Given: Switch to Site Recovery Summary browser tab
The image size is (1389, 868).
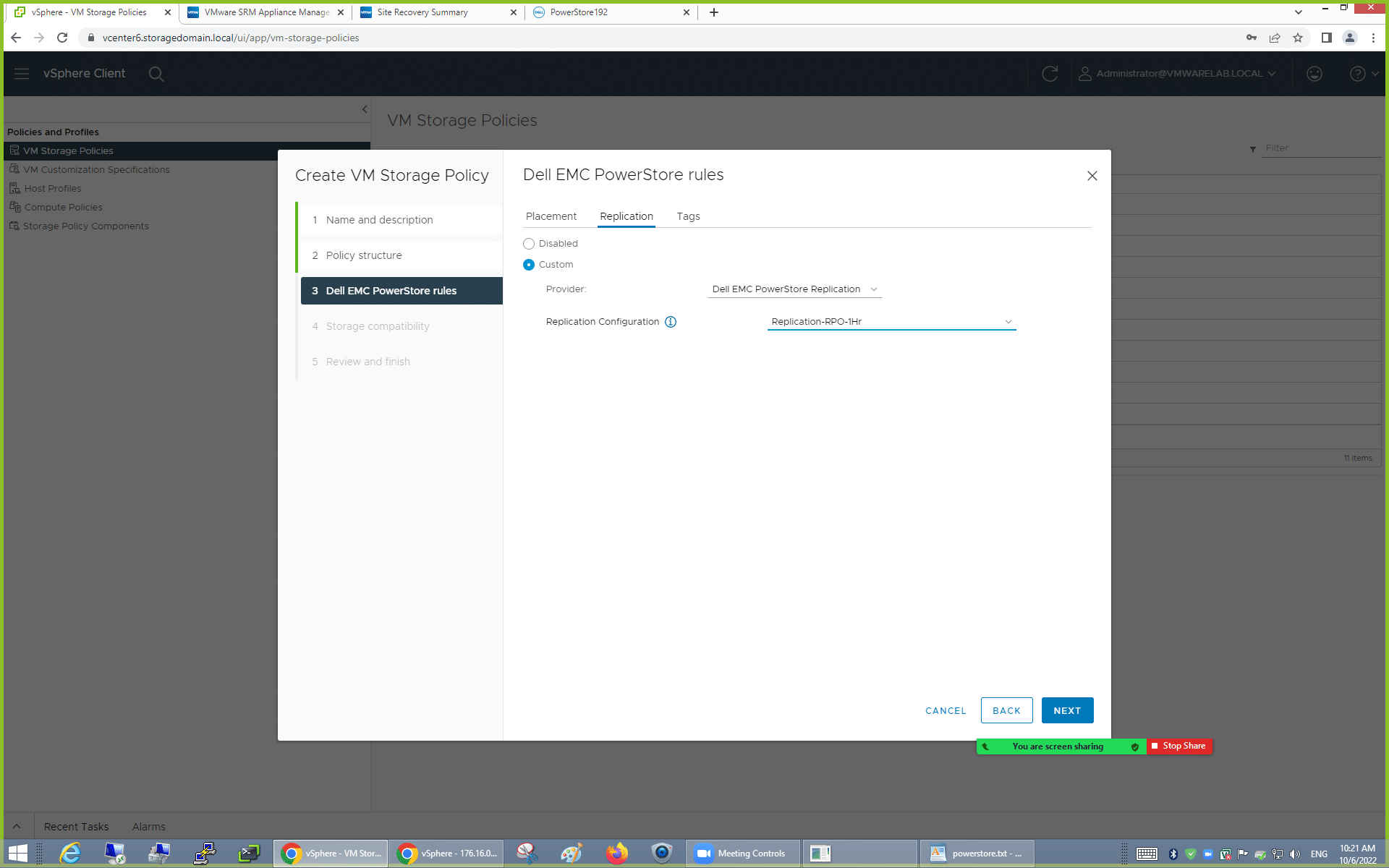Looking at the screenshot, I should pos(437,12).
